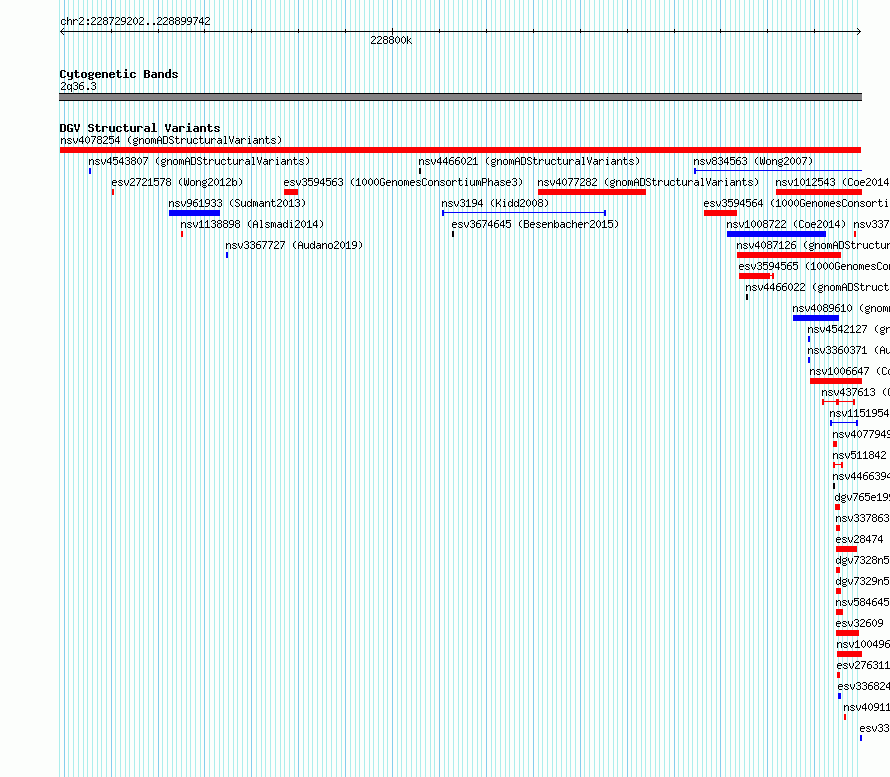Image resolution: width=890 pixels, height=777 pixels.
Task: Click the nsv1012543 (Coe2014) label
Action: click(x=832, y=182)
